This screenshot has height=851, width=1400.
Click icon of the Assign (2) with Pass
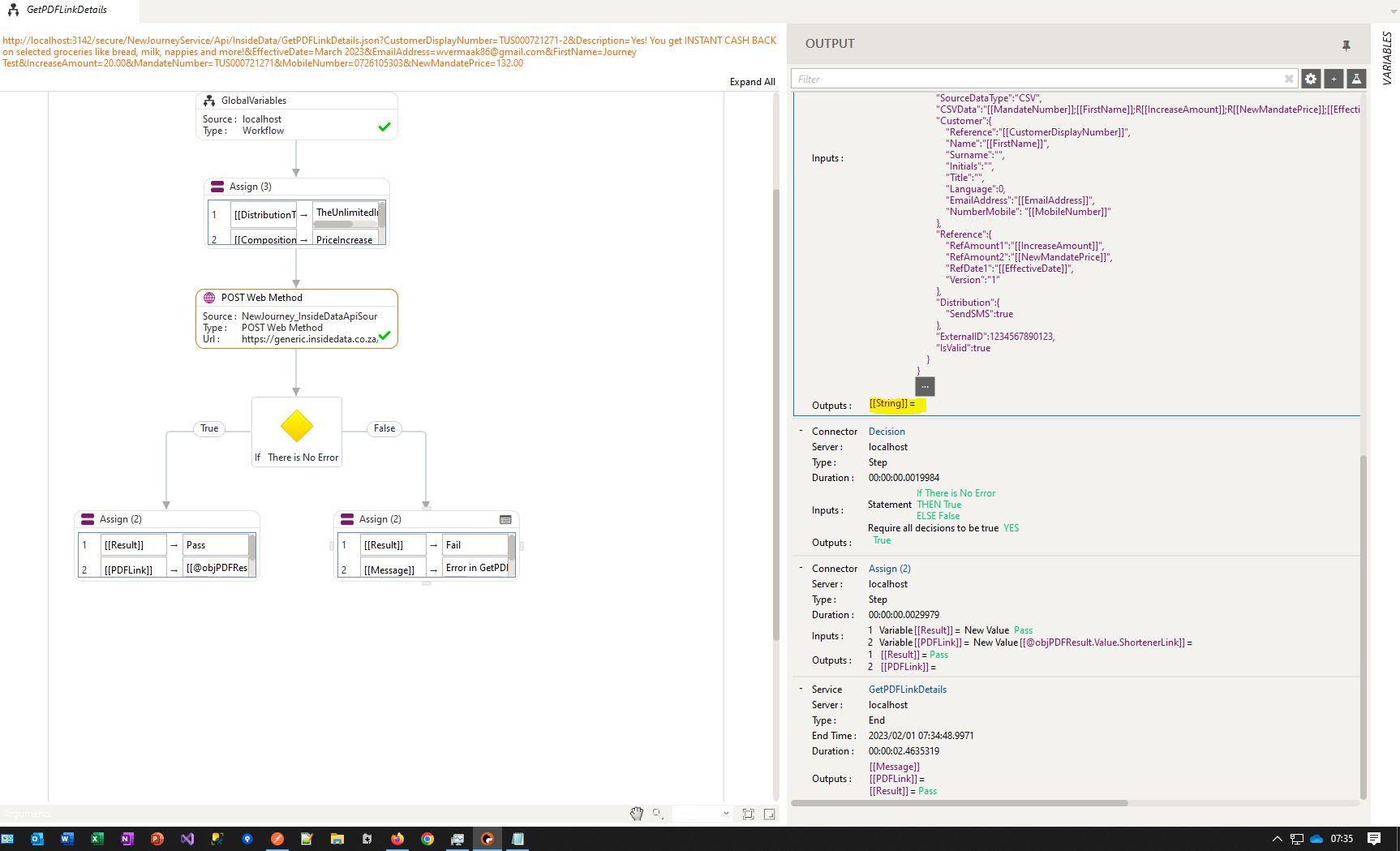[x=88, y=519]
